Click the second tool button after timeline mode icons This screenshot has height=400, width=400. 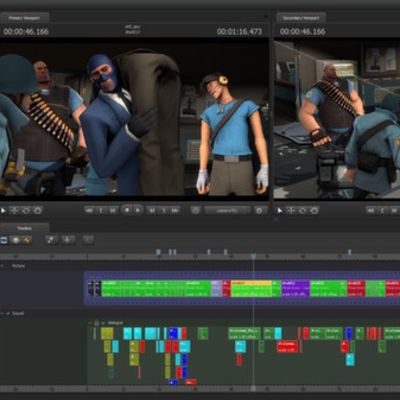pyautogui.click(x=68, y=240)
